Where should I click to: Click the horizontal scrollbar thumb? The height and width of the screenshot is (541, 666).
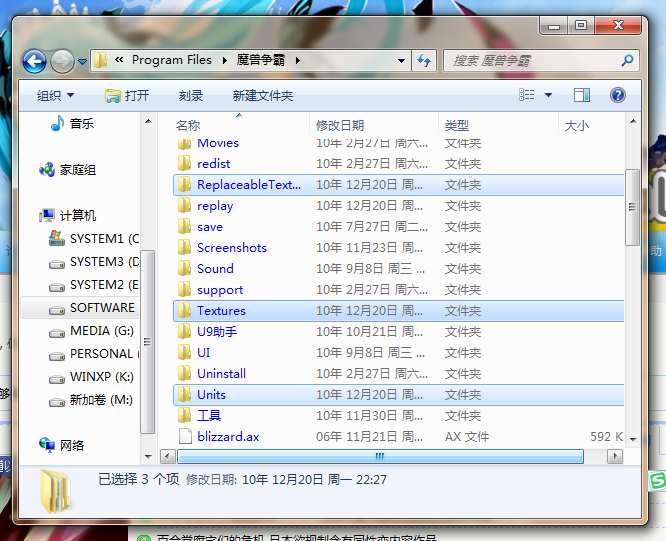click(380, 456)
